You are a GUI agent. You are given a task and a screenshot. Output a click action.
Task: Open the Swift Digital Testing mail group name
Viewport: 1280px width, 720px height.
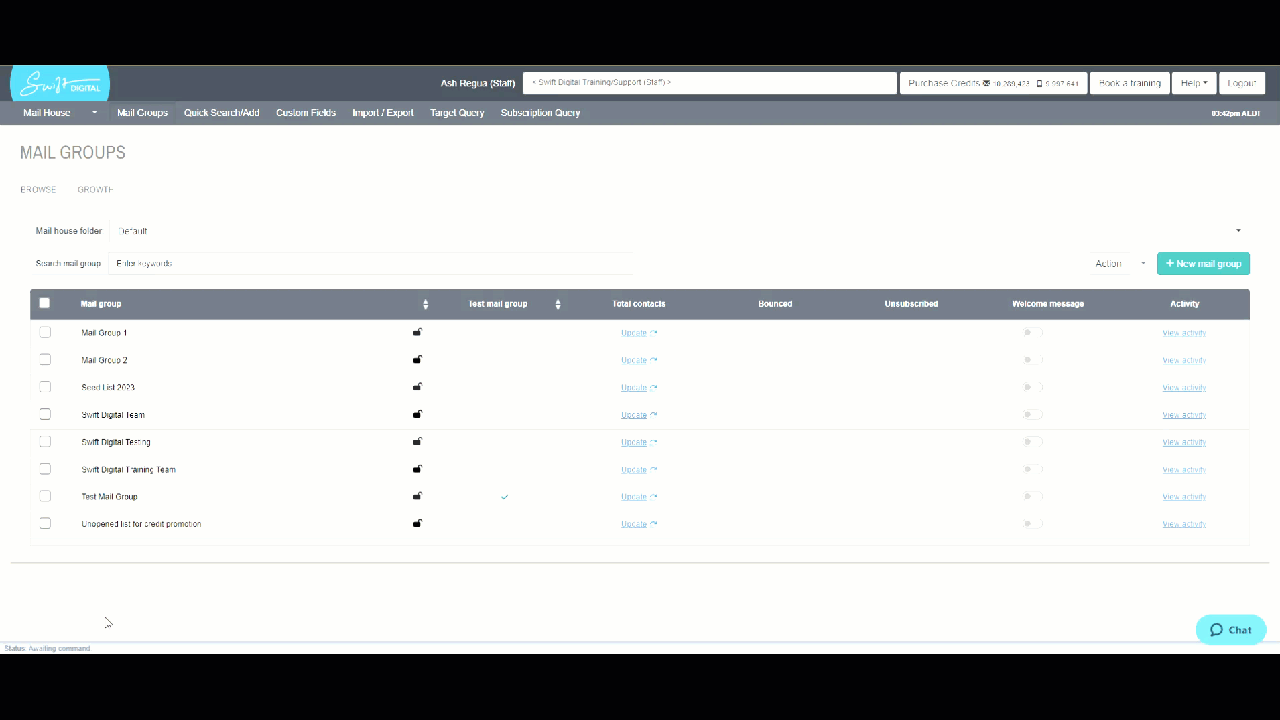pos(116,442)
